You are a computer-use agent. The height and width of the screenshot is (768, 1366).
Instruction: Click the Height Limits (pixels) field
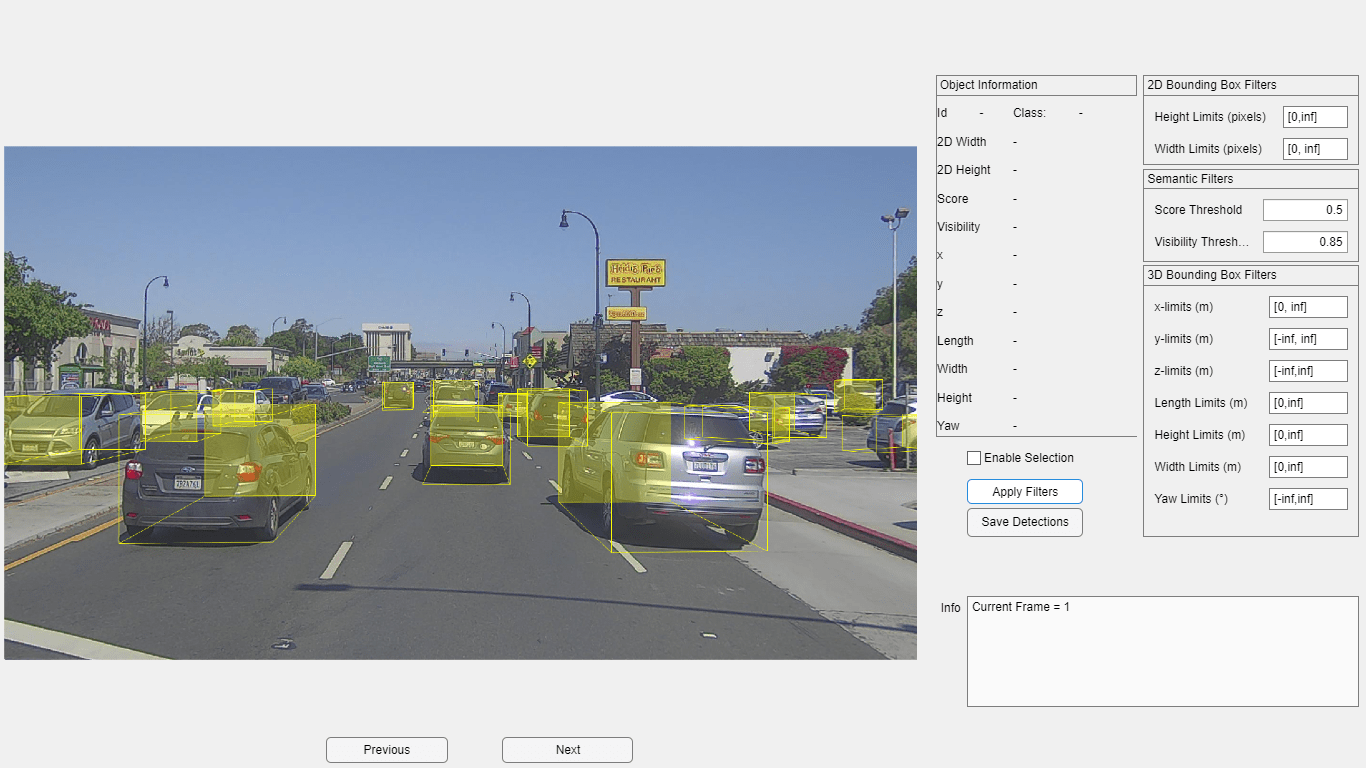pos(1315,117)
